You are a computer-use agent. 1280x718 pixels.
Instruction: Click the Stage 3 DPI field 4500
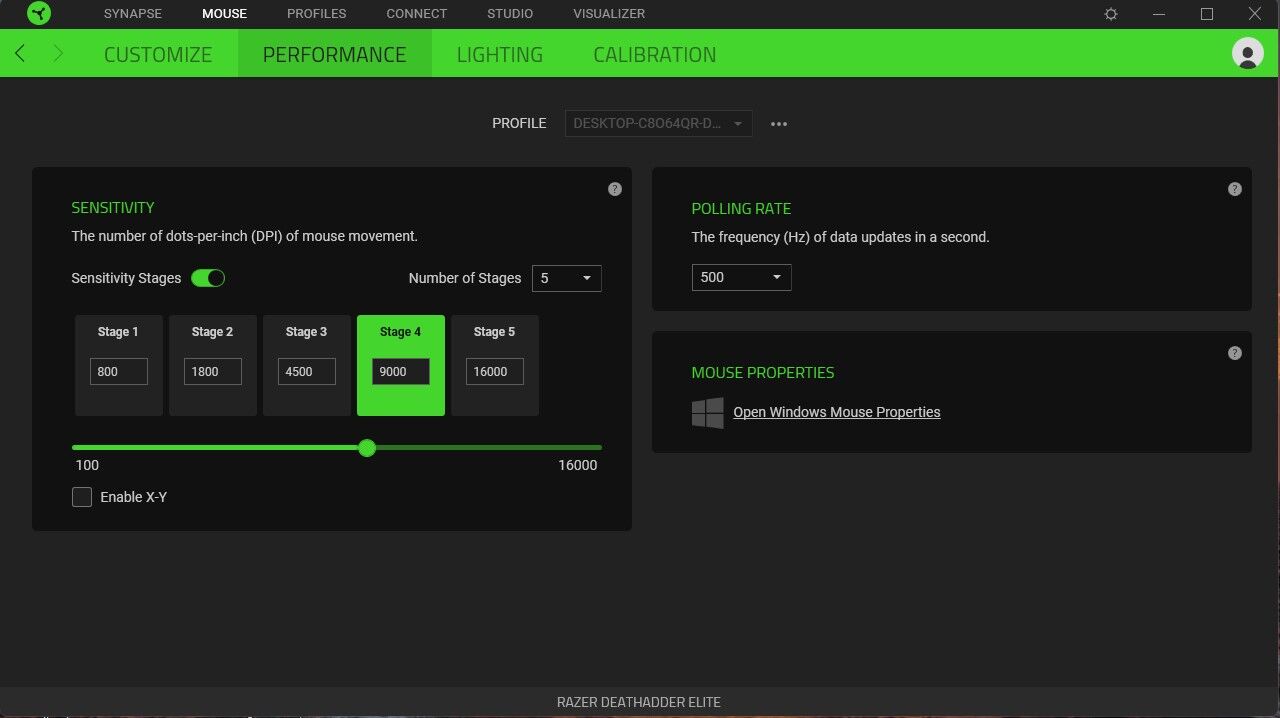[x=307, y=371]
